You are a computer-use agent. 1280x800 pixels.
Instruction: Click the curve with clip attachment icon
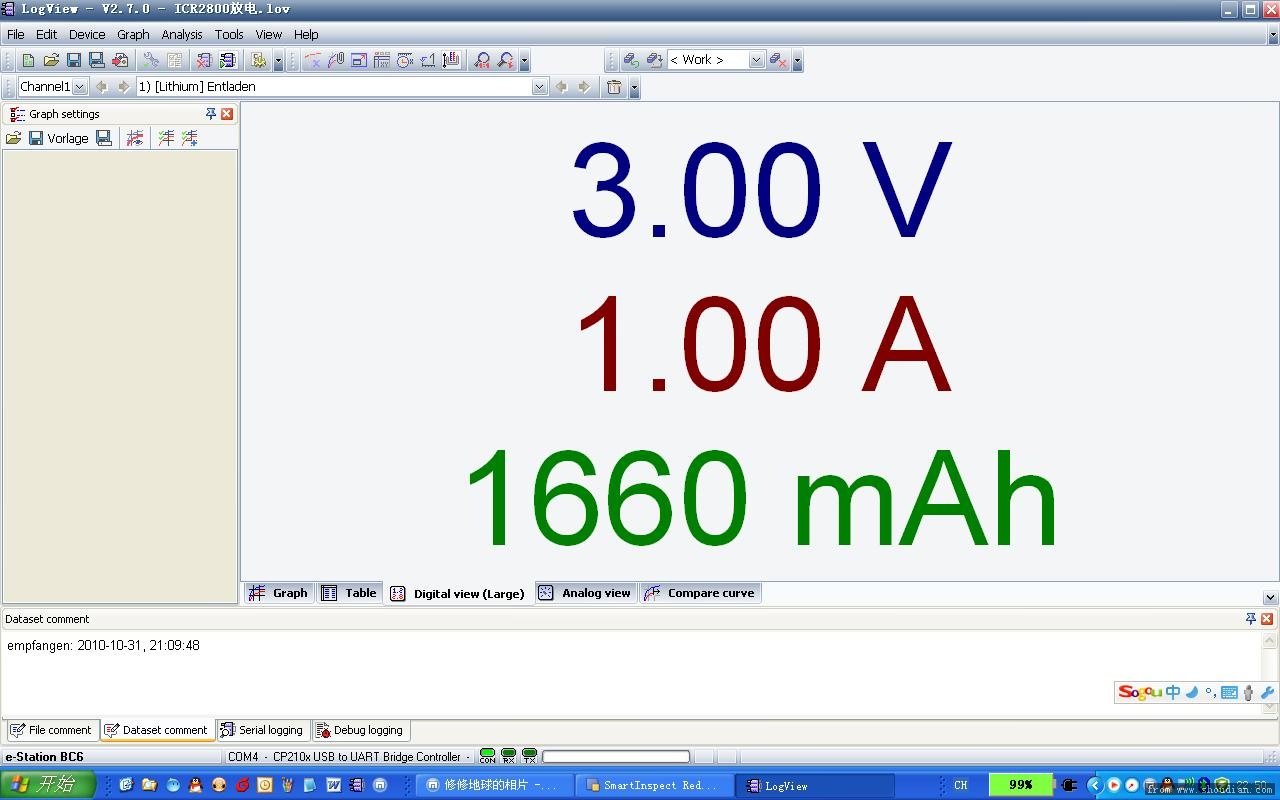tap(336, 60)
